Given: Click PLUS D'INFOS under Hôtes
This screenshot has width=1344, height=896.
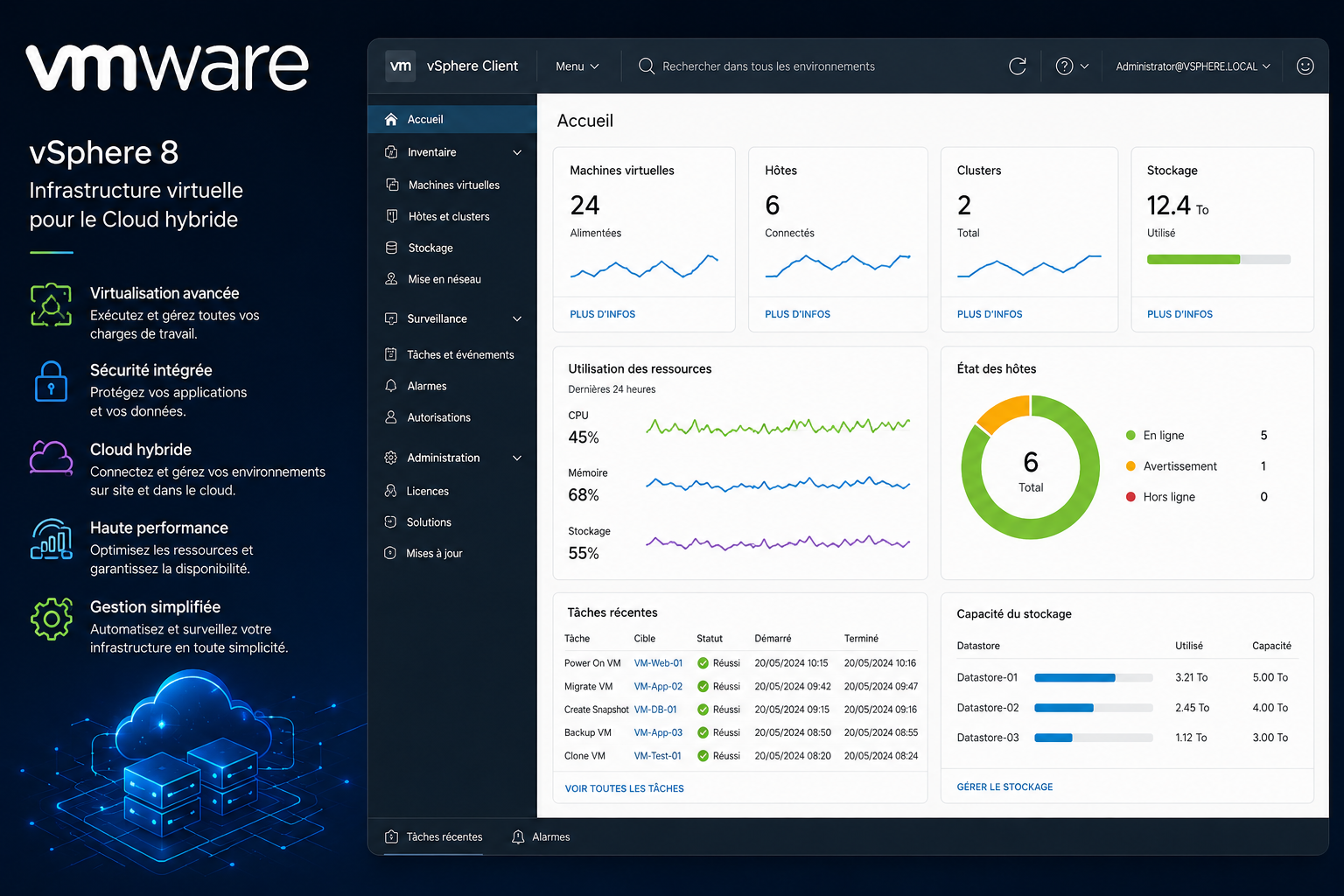Looking at the screenshot, I should pyautogui.click(x=798, y=314).
